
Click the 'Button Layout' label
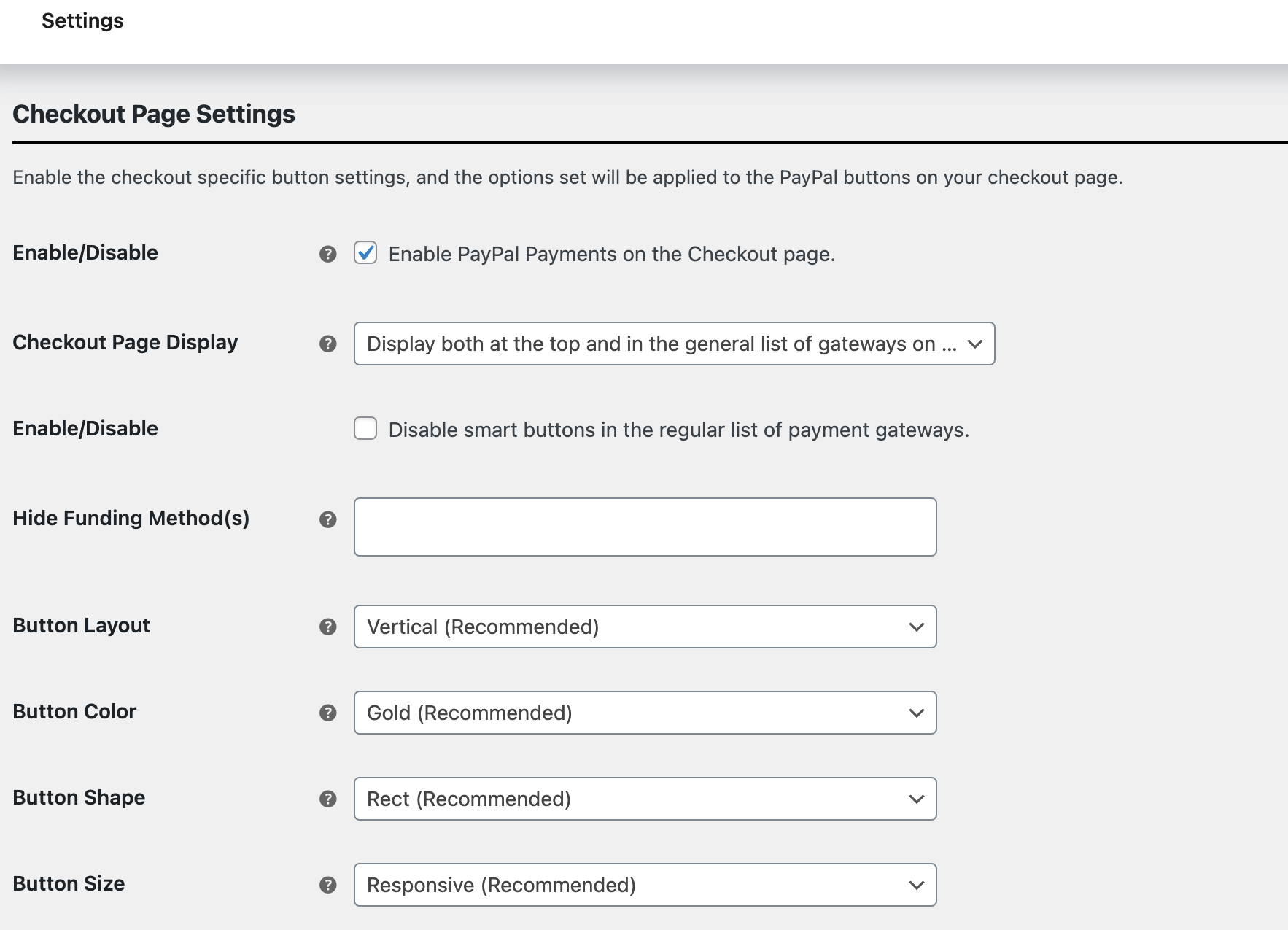(x=81, y=626)
